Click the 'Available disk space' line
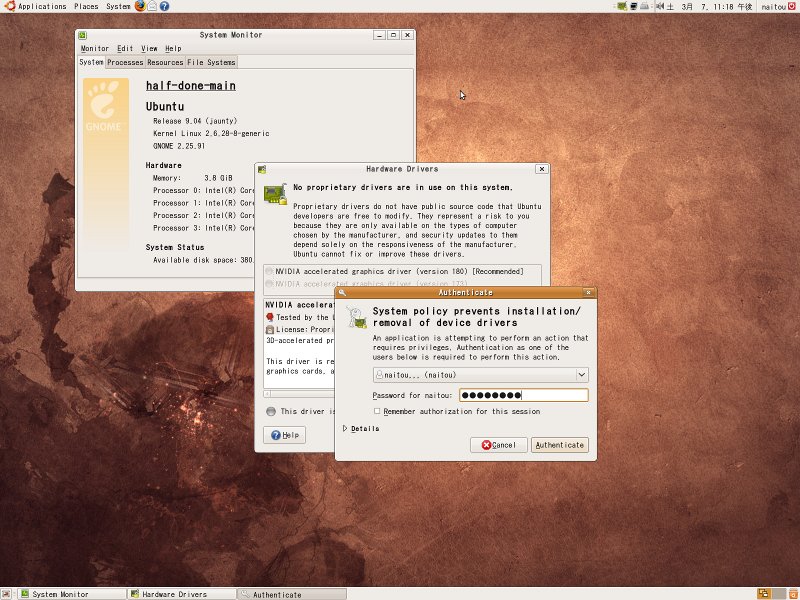The height and width of the screenshot is (600, 800). (204, 260)
